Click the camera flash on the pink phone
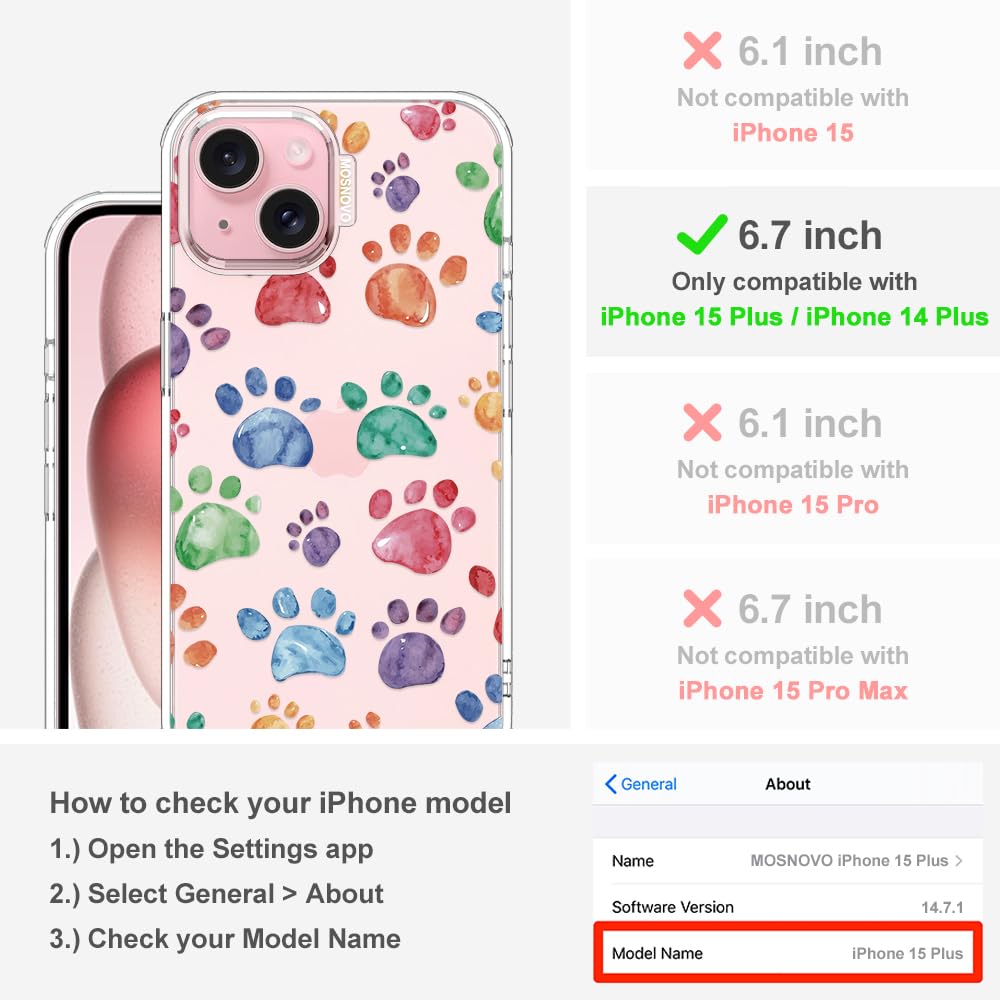Screen dimensions: 1000x1000 [x=298, y=151]
